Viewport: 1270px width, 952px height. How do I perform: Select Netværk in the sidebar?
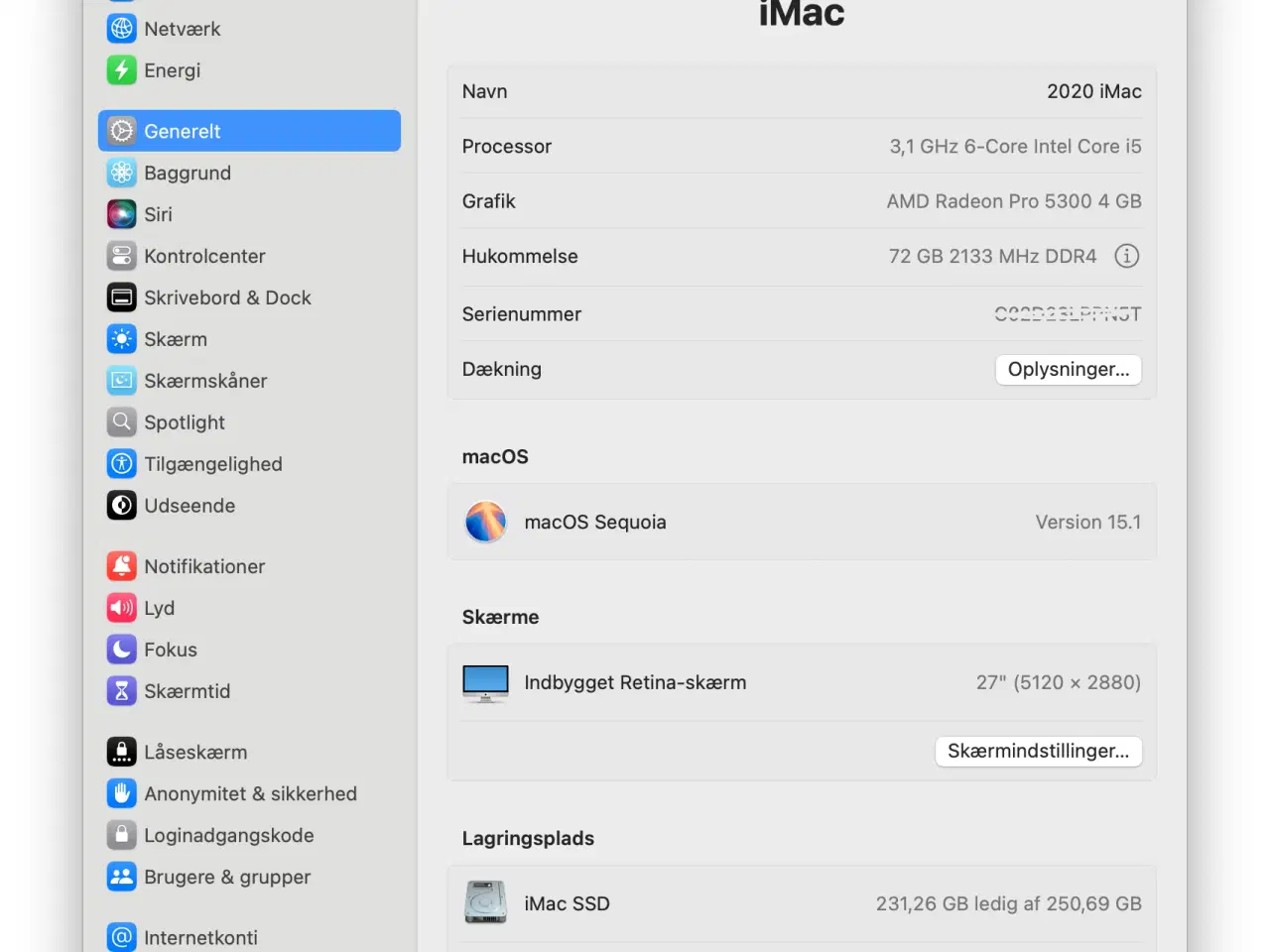pos(183,29)
